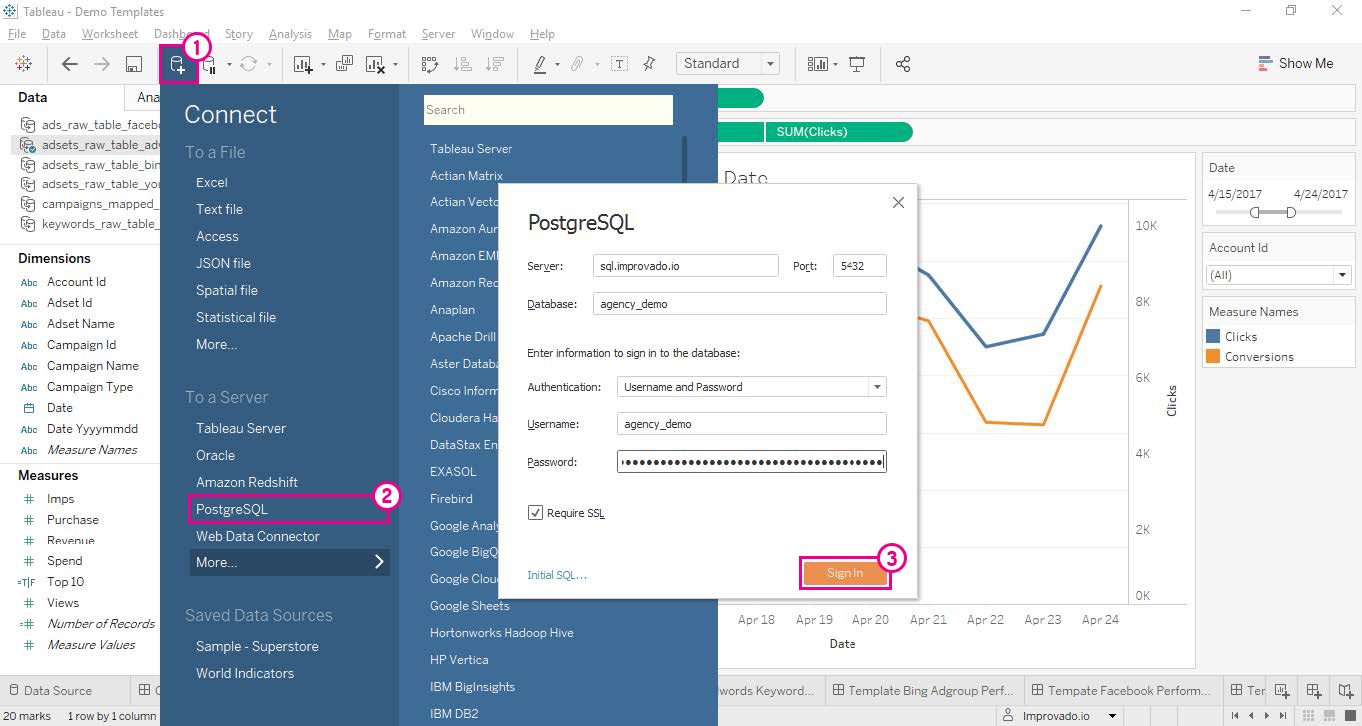This screenshot has height=726, width=1362.
Task: Click the Conversions orange color swatch
Action: tap(1213, 356)
